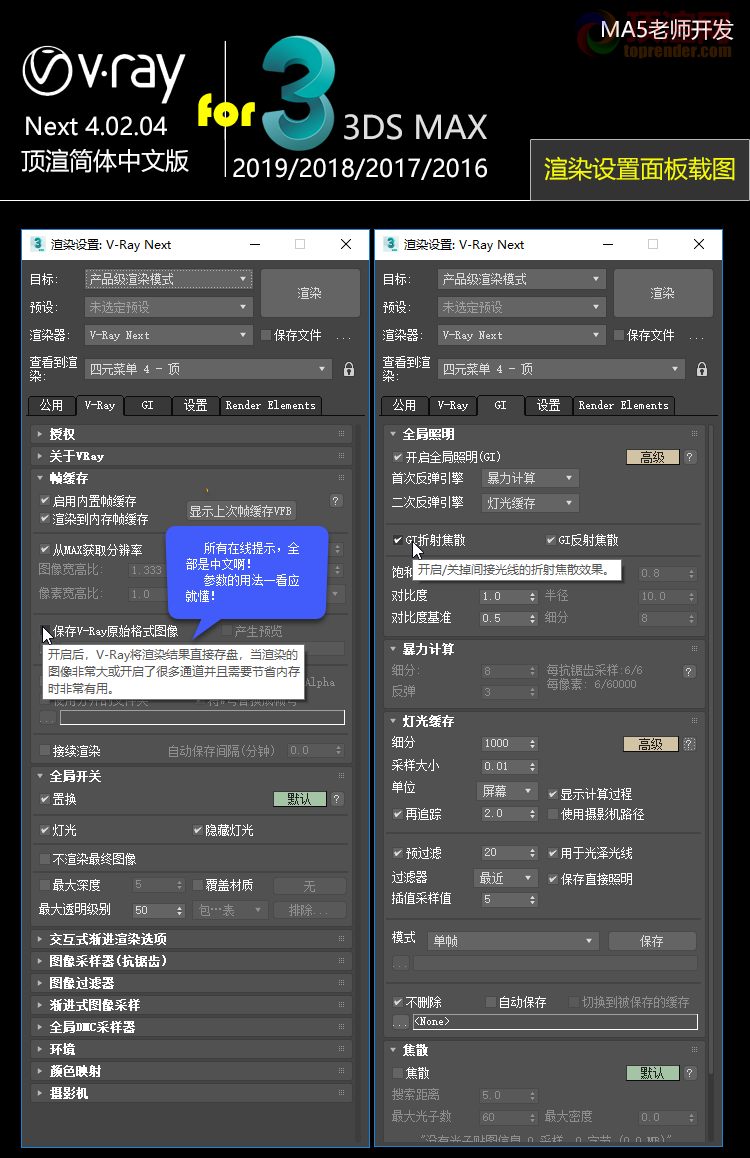Enable 不渲染最终图像 checkbox
The width and height of the screenshot is (750, 1158).
coord(45,859)
